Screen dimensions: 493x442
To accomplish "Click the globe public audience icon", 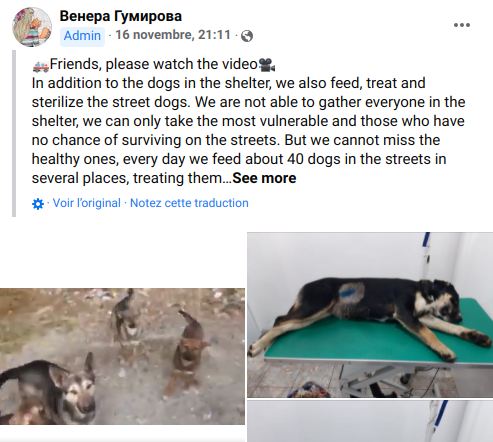I will pos(247,36).
